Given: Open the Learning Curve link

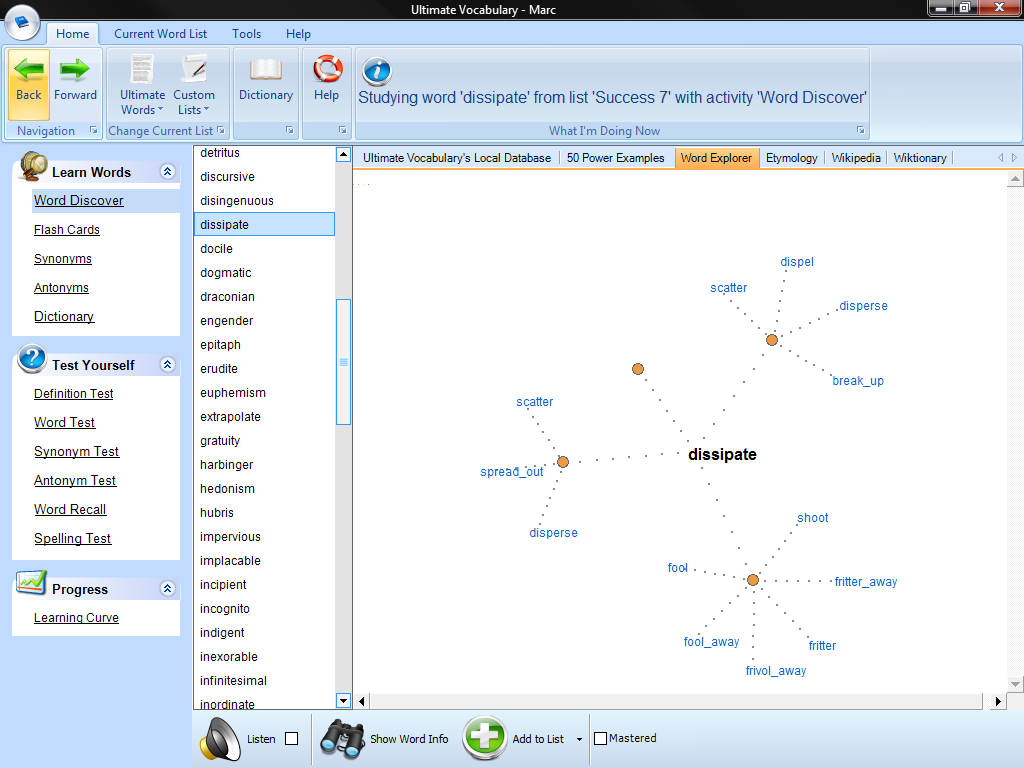Looking at the screenshot, I should 76,618.
